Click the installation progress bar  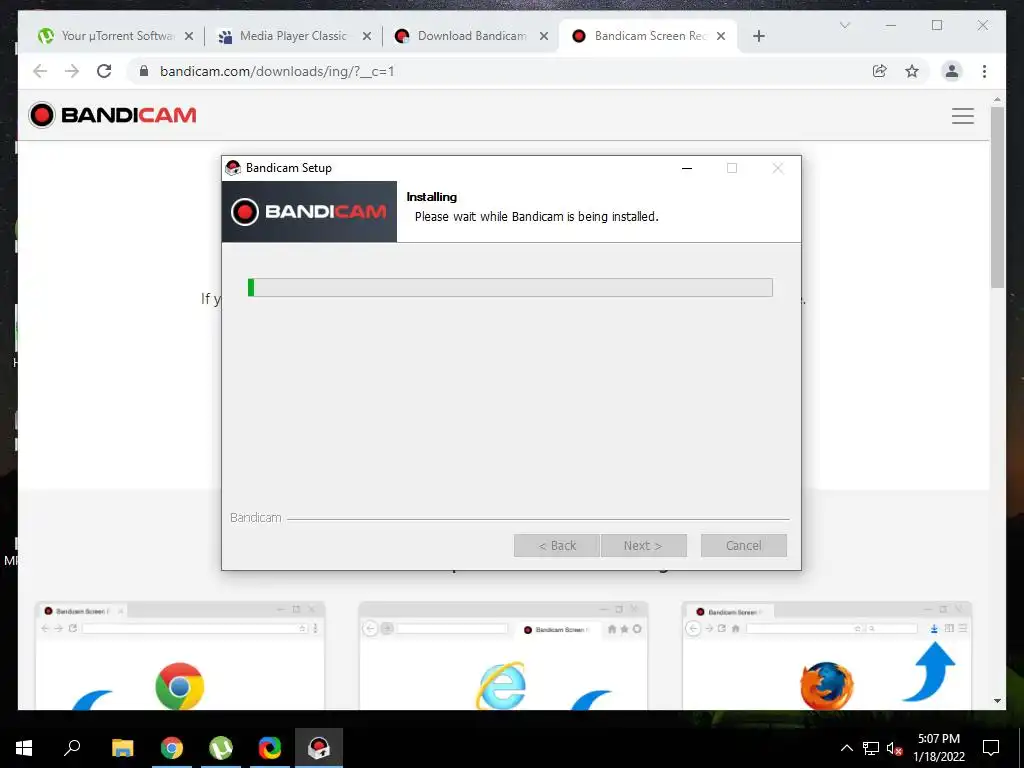coord(510,287)
